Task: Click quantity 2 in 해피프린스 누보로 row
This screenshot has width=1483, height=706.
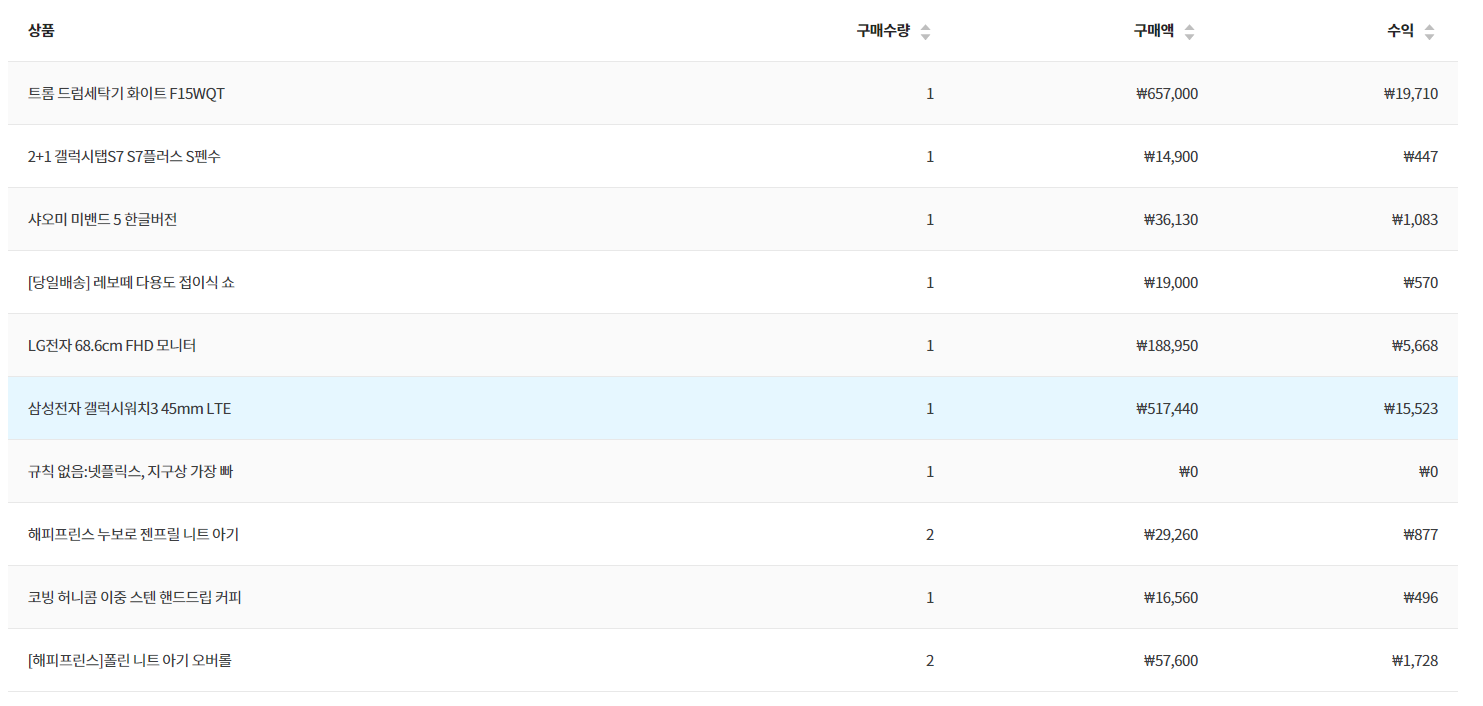Action: point(930,535)
